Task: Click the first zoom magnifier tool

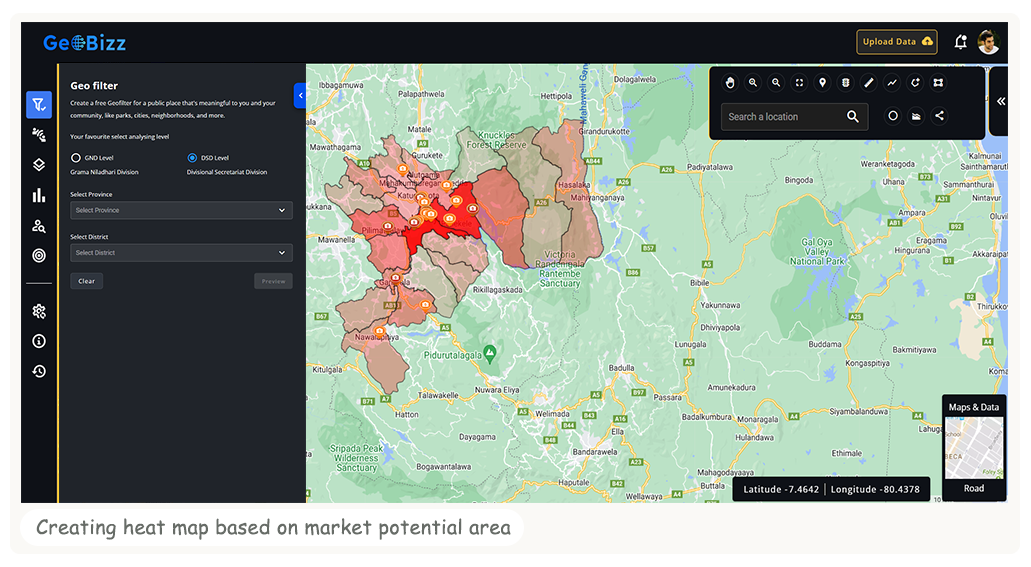Action: [753, 83]
